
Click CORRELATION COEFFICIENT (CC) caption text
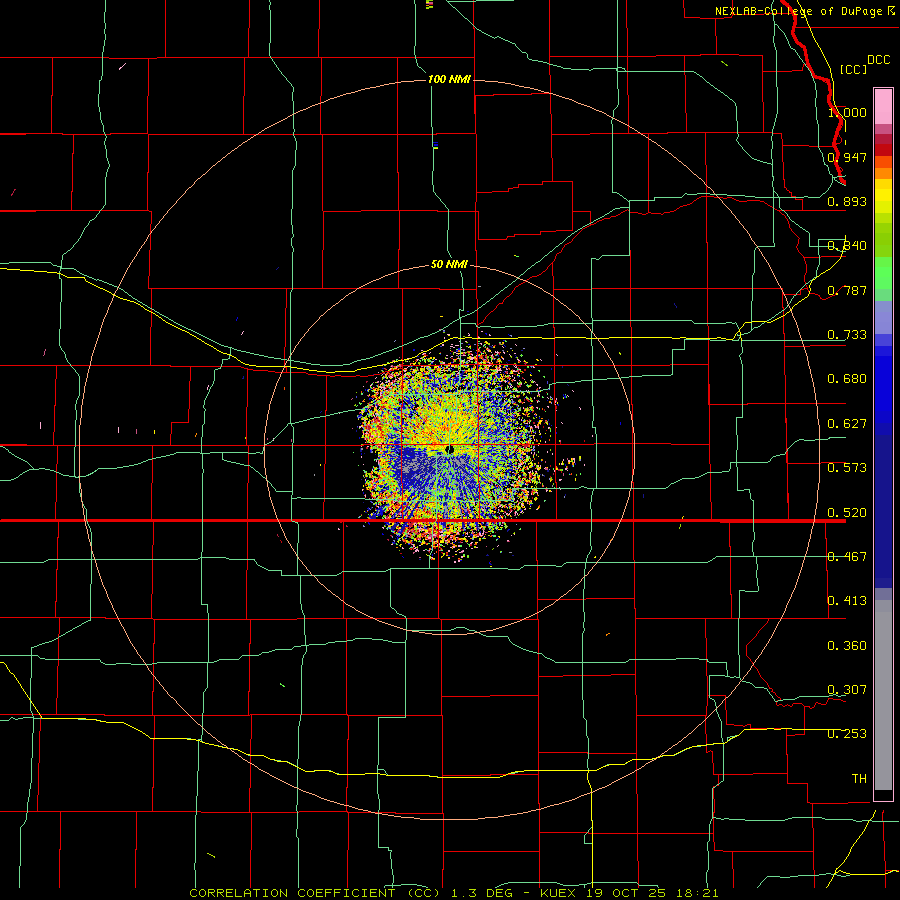pyautogui.click(x=315, y=893)
